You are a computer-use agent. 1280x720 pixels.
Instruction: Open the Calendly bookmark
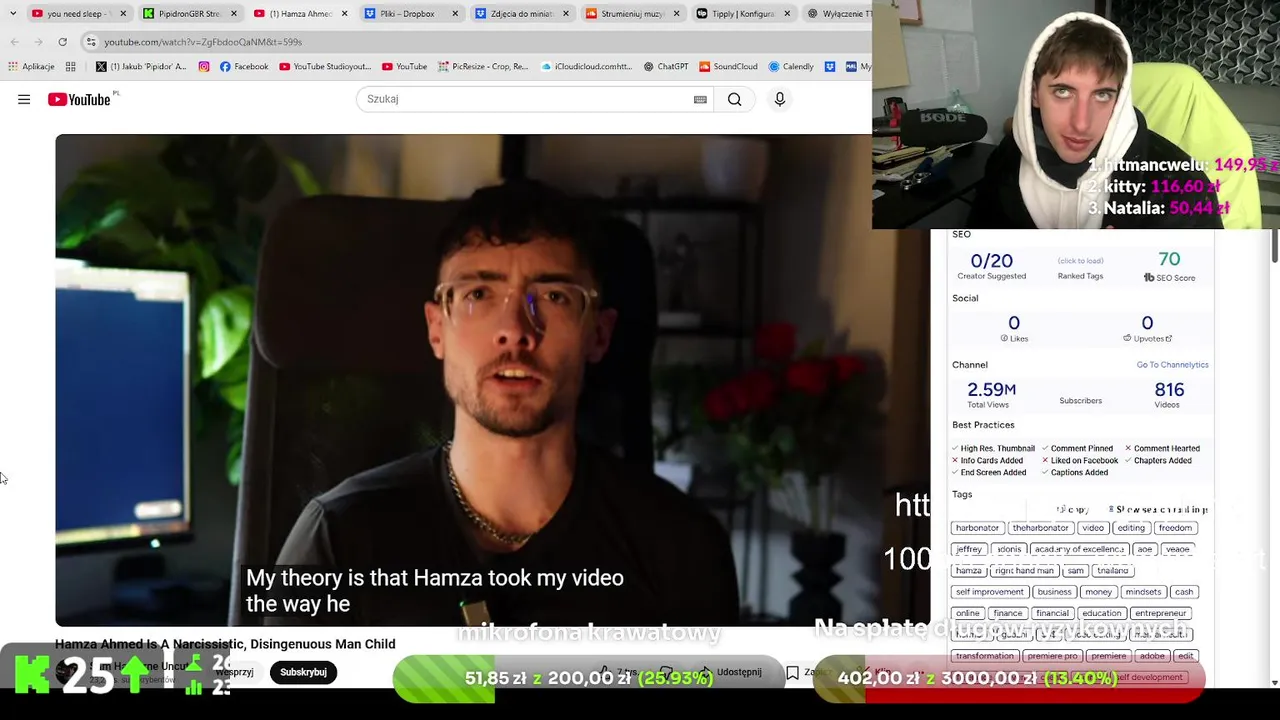(791, 67)
